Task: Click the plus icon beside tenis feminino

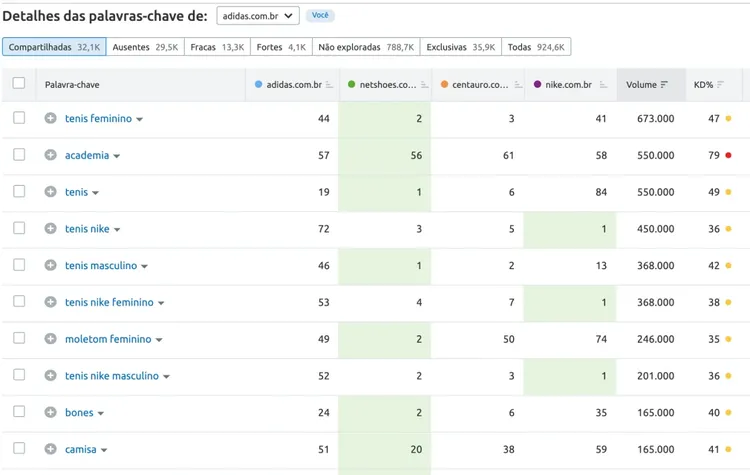Action: [50, 118]
